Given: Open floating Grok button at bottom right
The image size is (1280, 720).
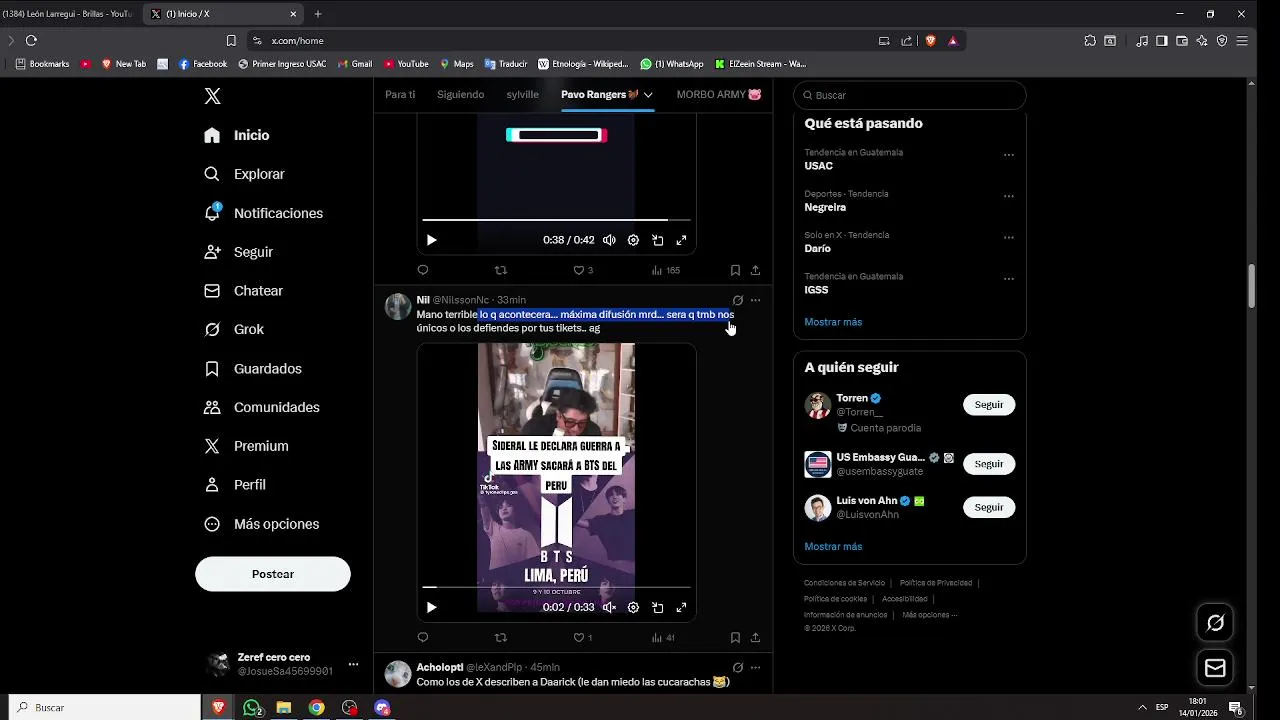Looking at the screenshot, I should coord(1215,623).
